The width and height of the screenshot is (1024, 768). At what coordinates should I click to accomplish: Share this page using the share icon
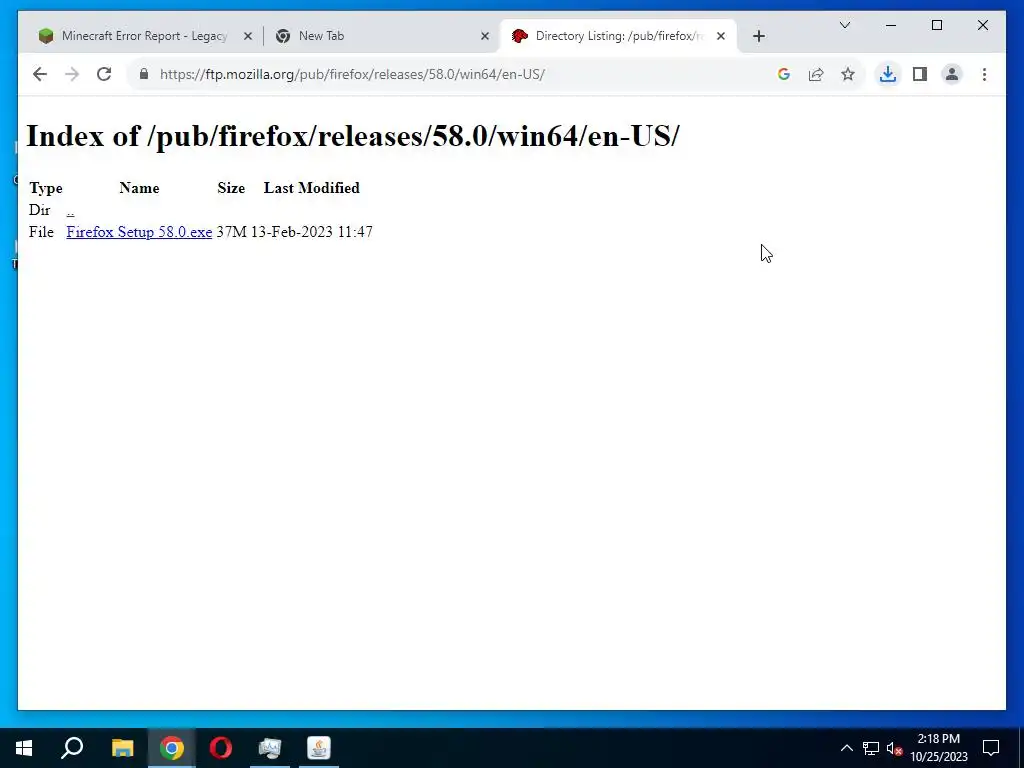tap(816, 74)
